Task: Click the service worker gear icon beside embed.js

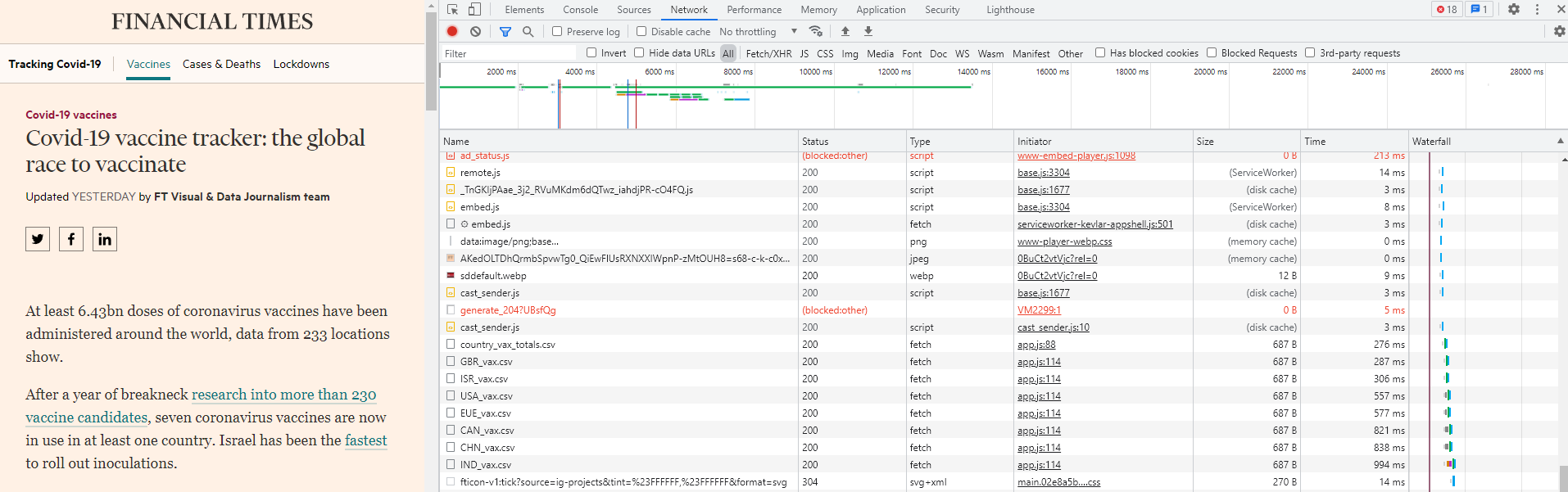Action: (x=465, y=224)
